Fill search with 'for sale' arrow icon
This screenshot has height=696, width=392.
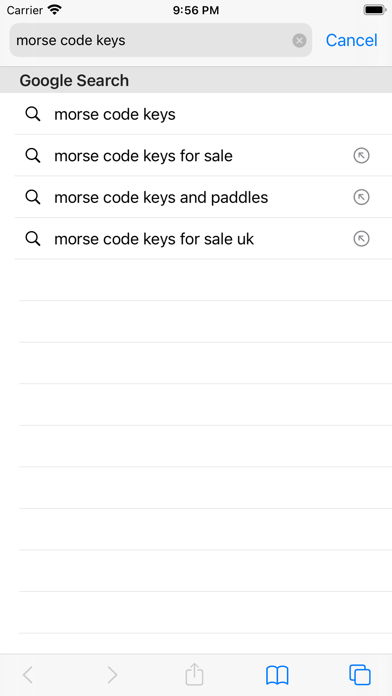pos(361,156)
